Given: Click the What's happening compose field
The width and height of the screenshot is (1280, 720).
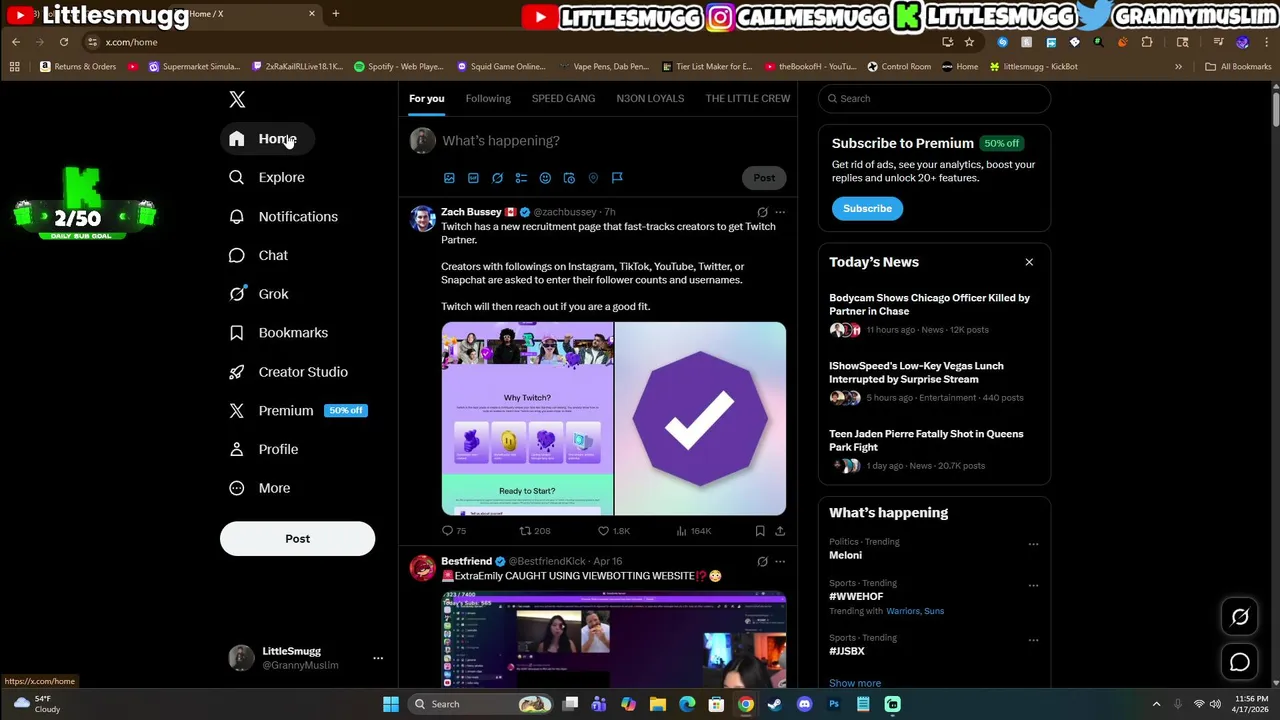Looking at the screenshot, I should point(612,141).
